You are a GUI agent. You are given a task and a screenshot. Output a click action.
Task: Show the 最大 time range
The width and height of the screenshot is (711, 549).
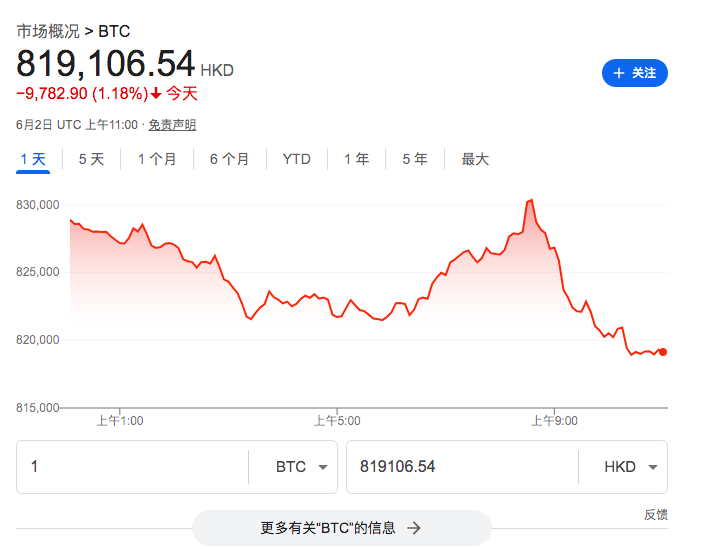click(x=475, y=159)
